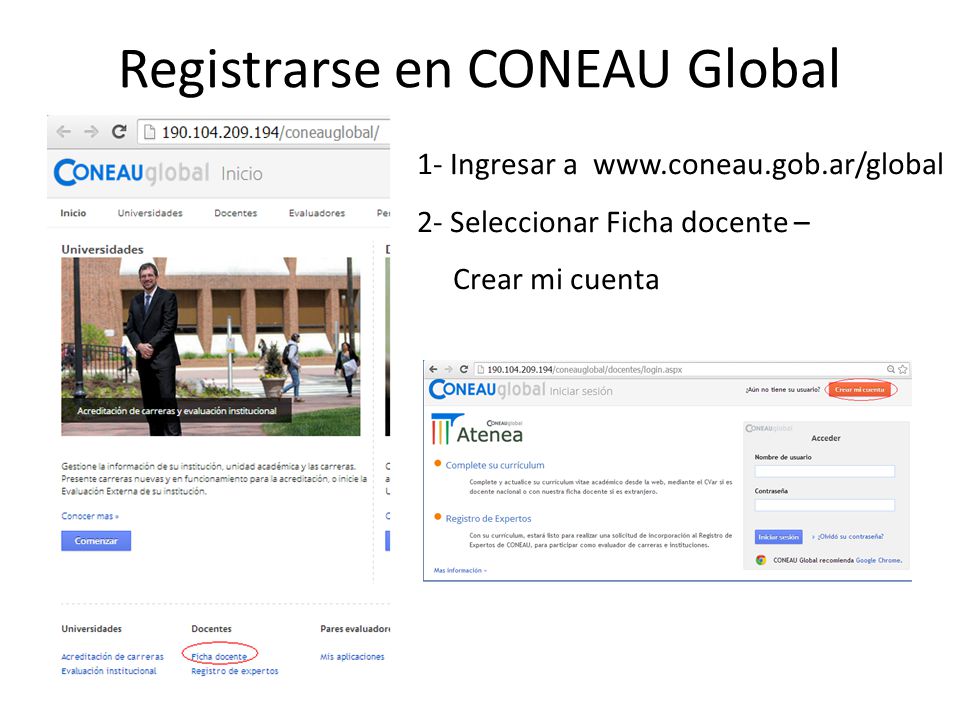Open the 'Ficha docente' link

coord(219,656)
